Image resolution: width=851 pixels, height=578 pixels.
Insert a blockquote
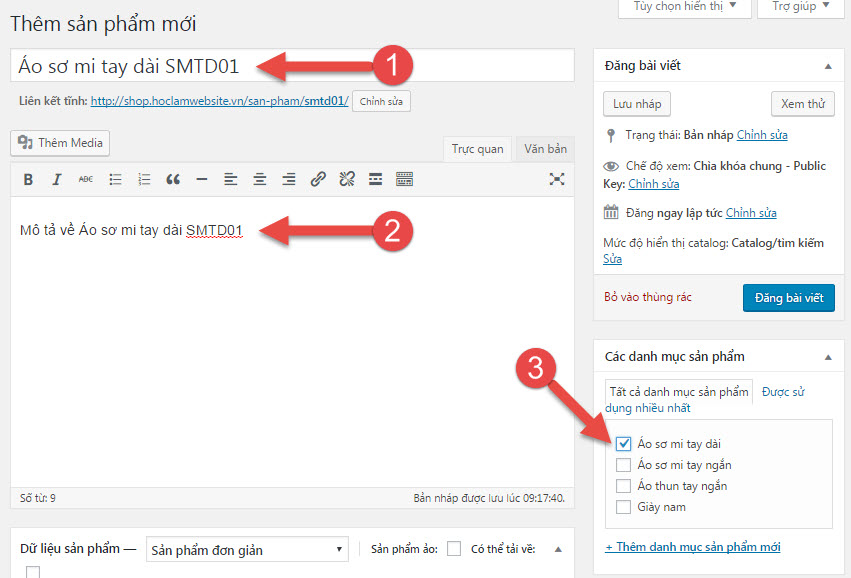coord(173,179)
